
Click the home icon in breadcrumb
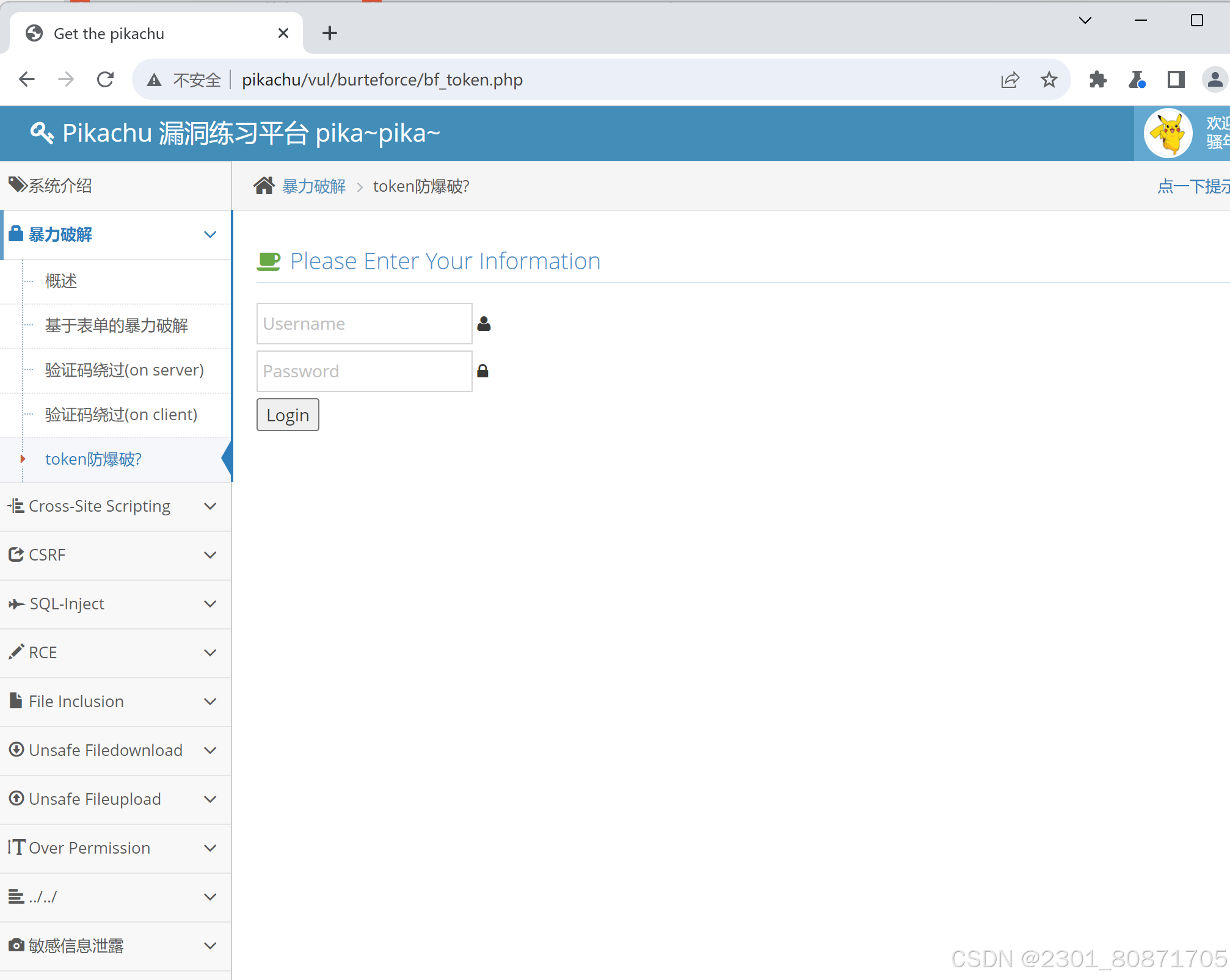(264, 186)
